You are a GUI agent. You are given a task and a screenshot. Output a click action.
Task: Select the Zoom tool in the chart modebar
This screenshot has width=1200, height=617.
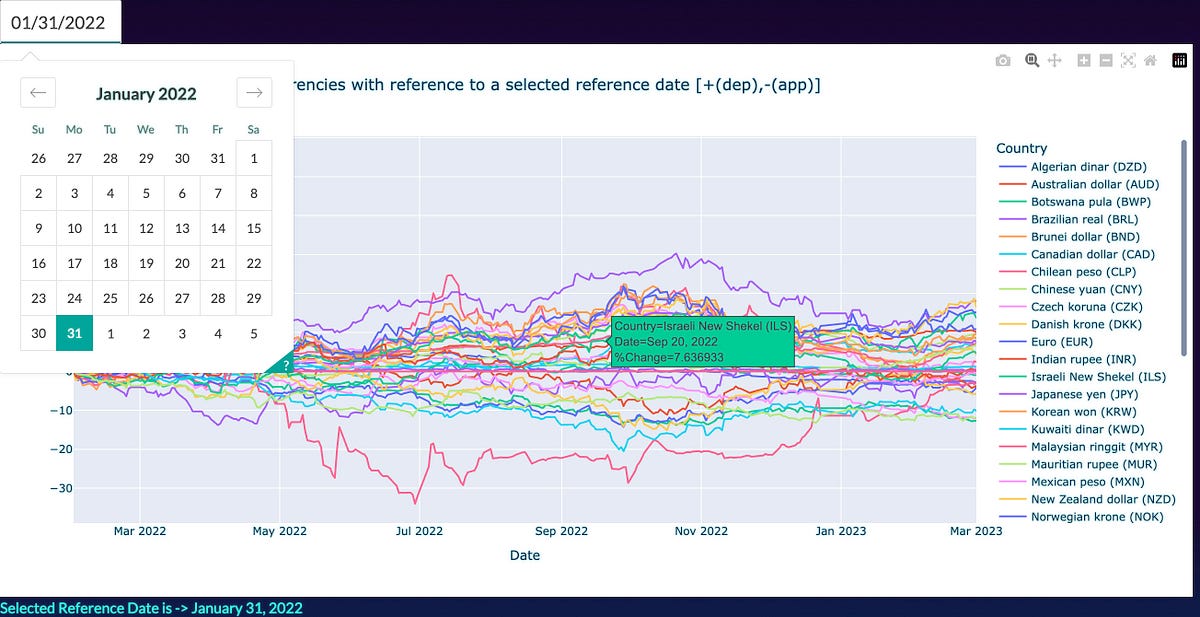[1030, 61]
